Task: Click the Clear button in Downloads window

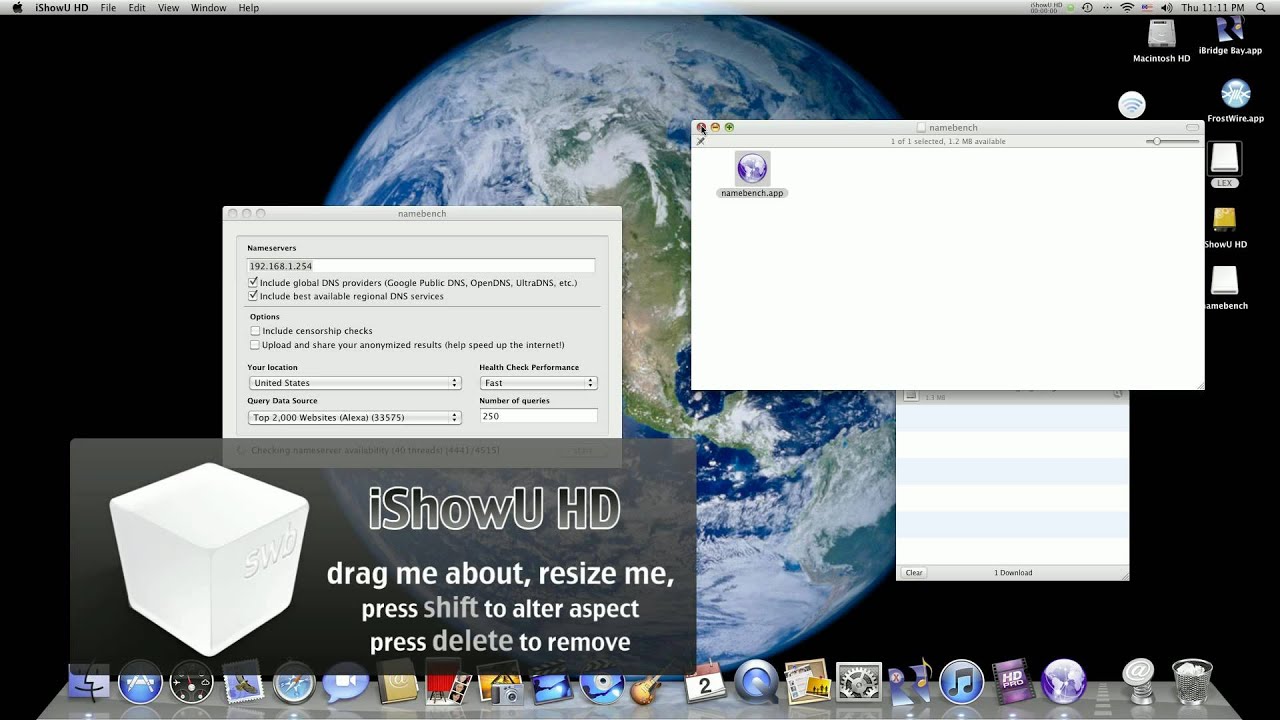Action: tap(914, 573)
